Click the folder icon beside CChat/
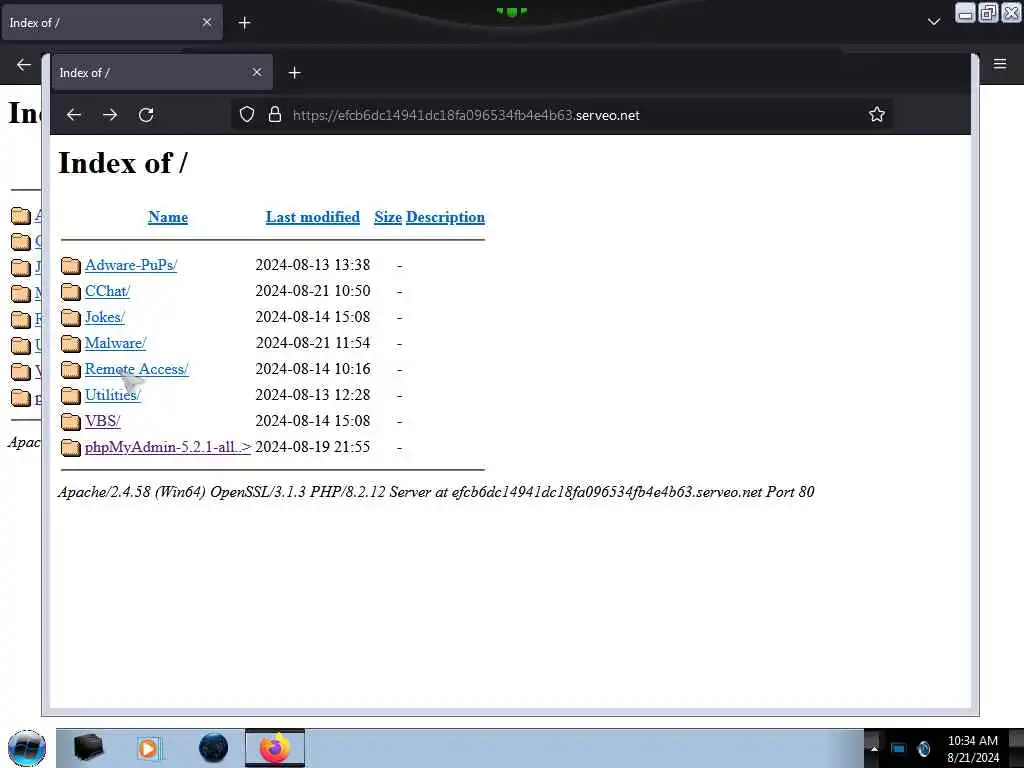1024x768 pixels. (x=71, y=291)
